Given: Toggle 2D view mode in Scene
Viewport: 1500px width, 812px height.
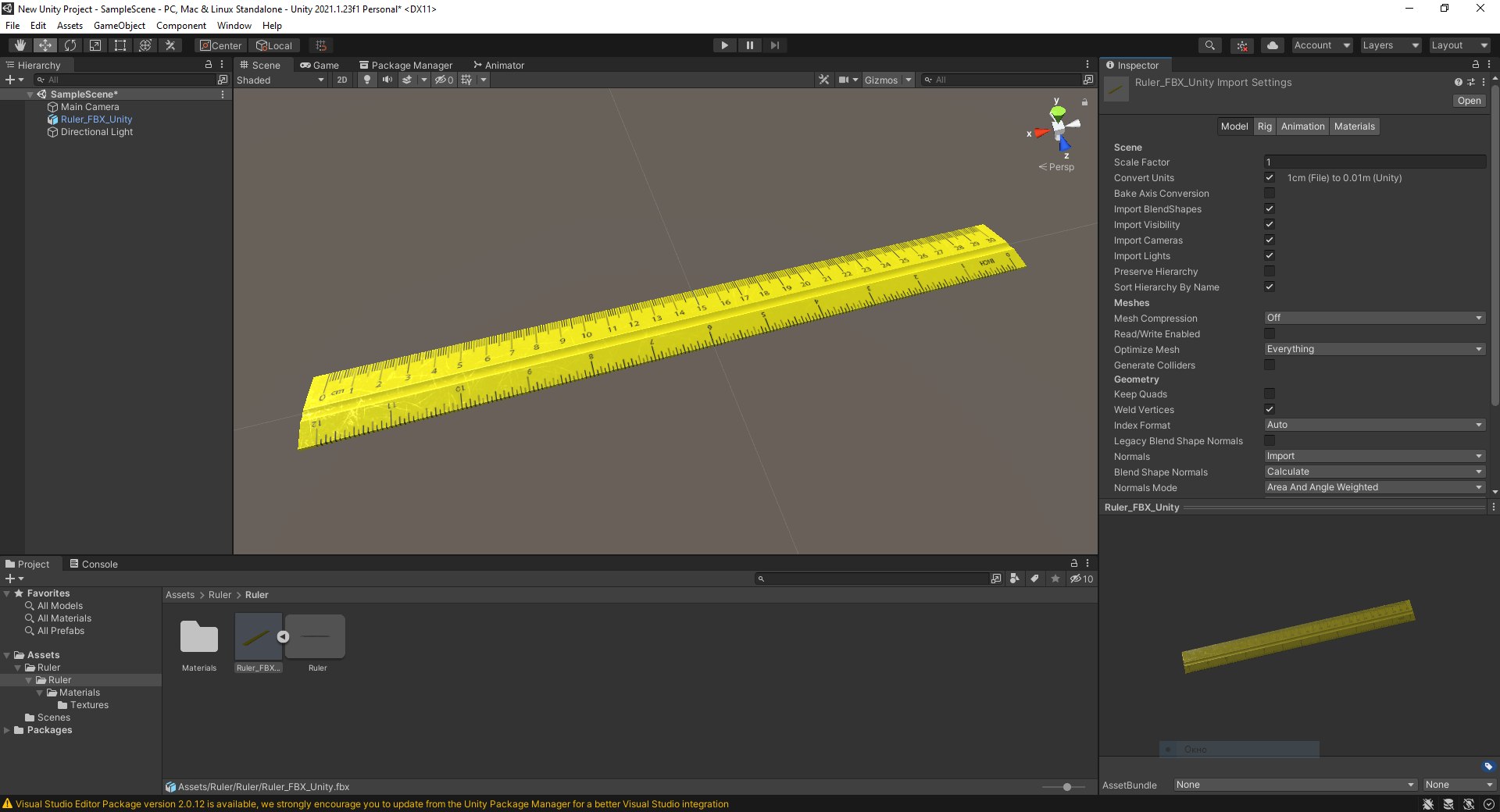Looking at the screenshot, I should click(342, 80).
